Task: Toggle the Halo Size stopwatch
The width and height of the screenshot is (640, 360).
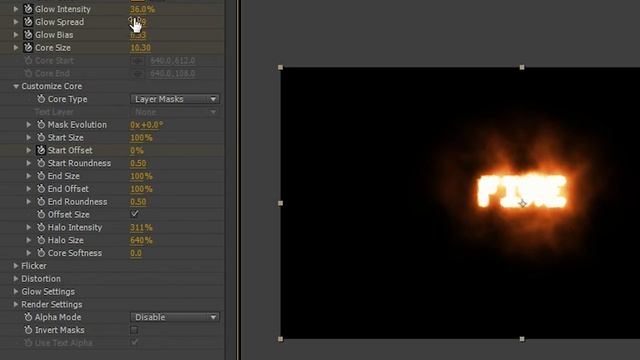Action: 41,240
